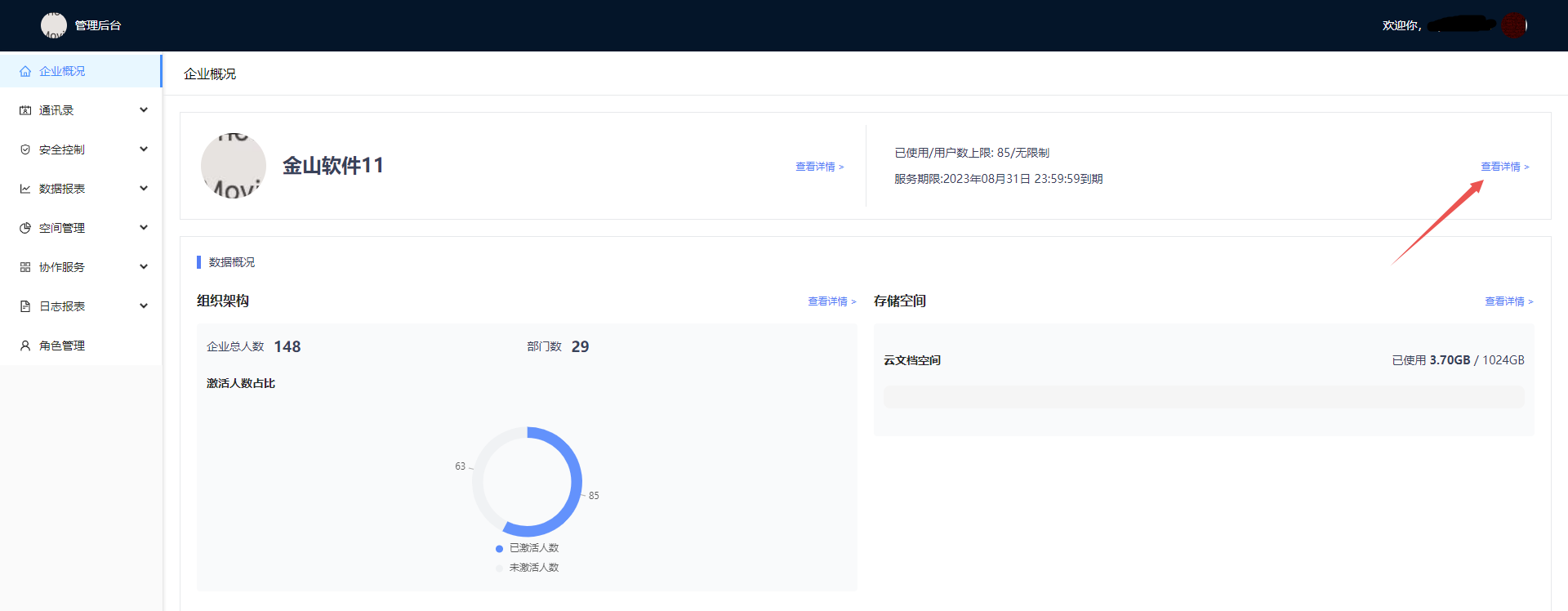The image size is (1568, 611).
Task: Toggle 已激活人数 legend item in chart
Action: pos(528,548)
